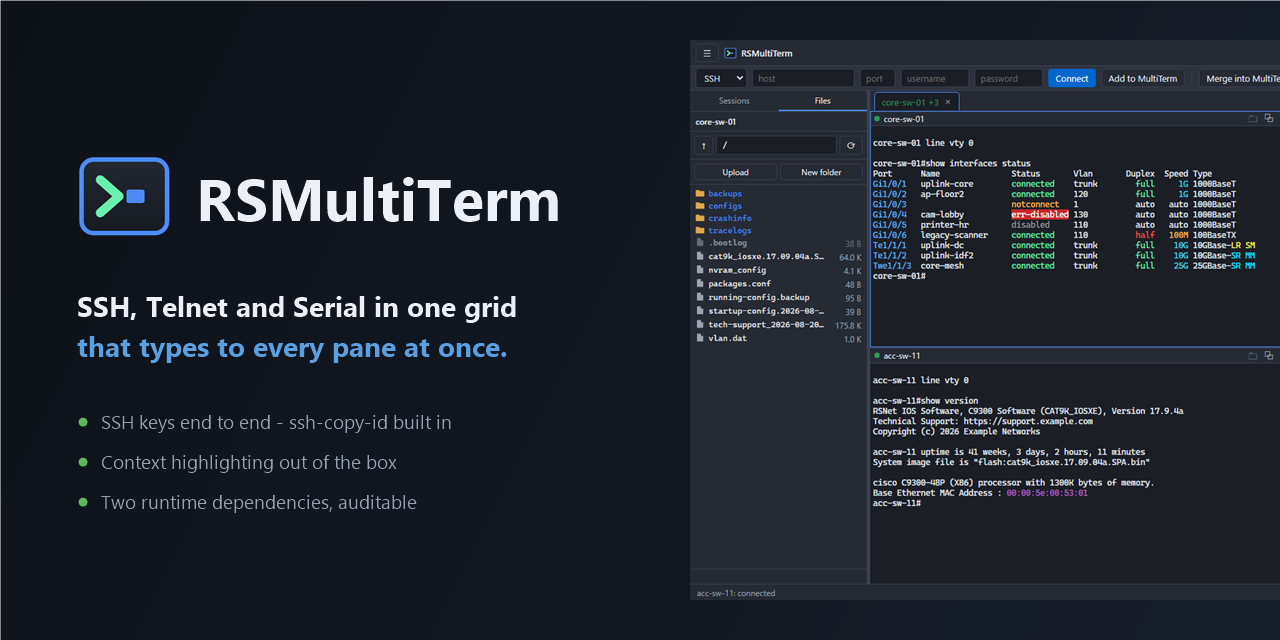Pop out the core-sw-01 pane using the window icon
1280x640 pixels.
1269,118
